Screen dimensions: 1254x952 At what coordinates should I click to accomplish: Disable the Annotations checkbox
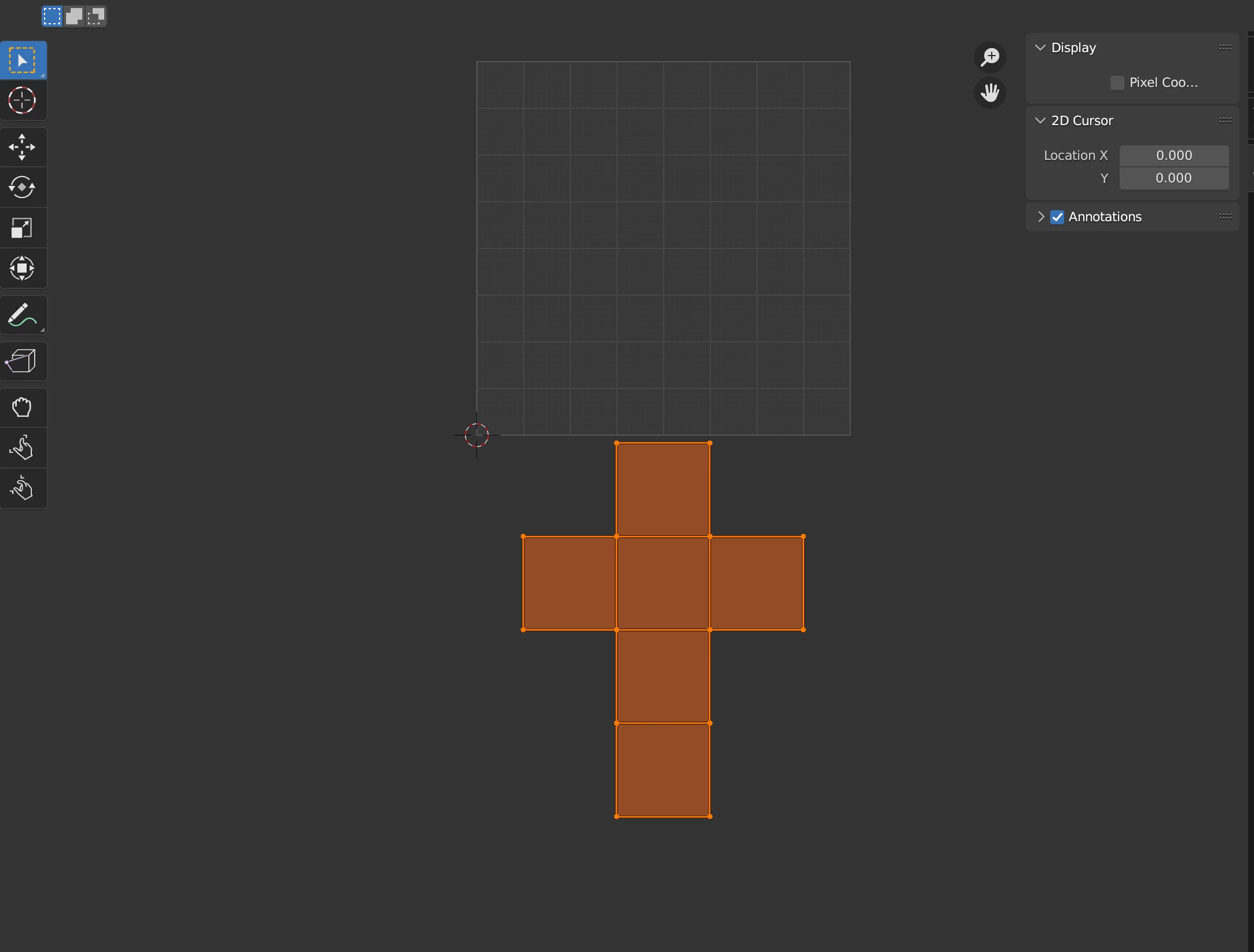click(x=1057, y=217)
